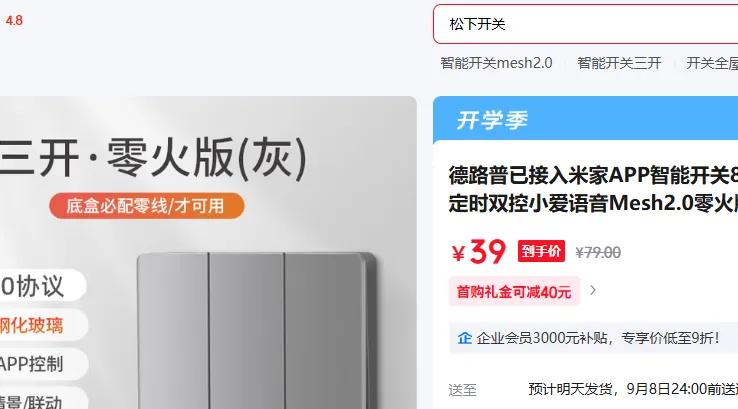This screenshot has width=738, height=409.
Task: Click the blue 企 enterprise member icon
Action: pyautogui.click(x=465, y=338)
